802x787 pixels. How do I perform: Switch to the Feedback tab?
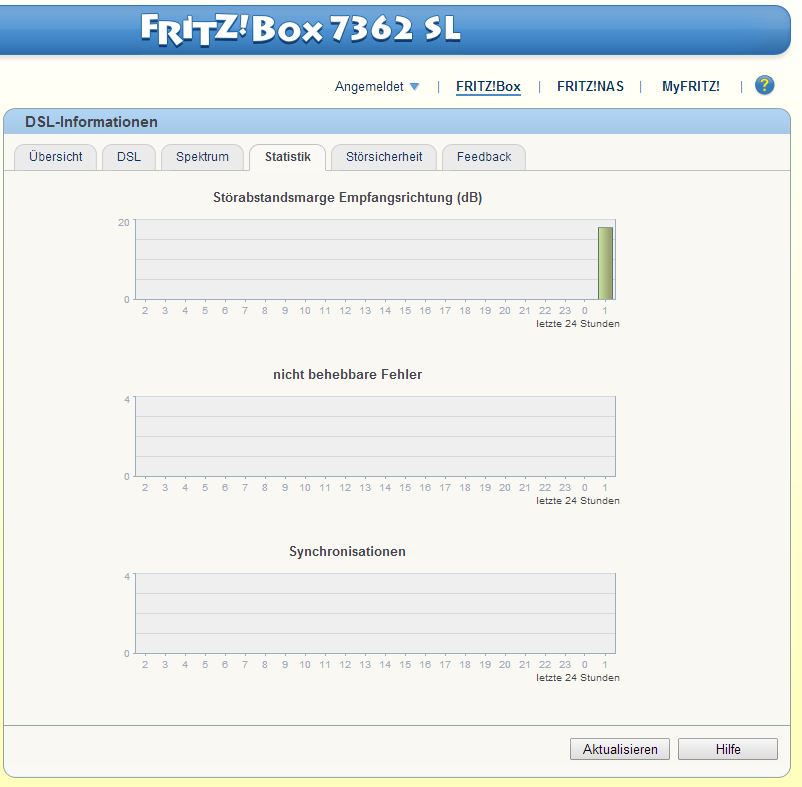pyautogui.click(x=484, y=157)
